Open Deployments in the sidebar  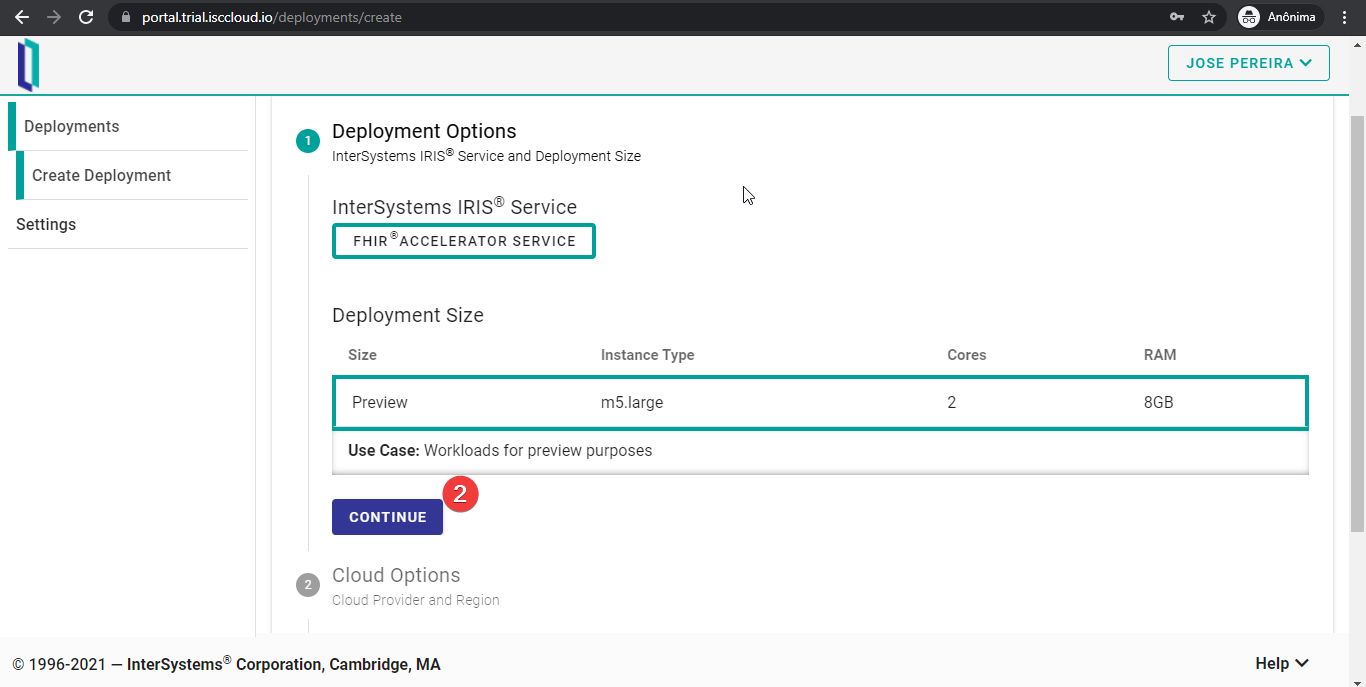click(128, 126)
